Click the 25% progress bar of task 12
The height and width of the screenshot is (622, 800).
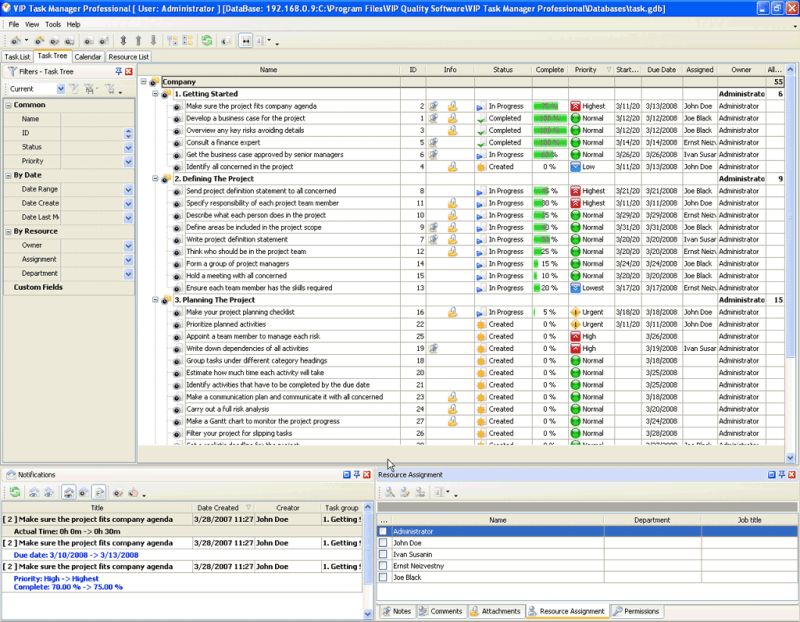tap(550, 252)
